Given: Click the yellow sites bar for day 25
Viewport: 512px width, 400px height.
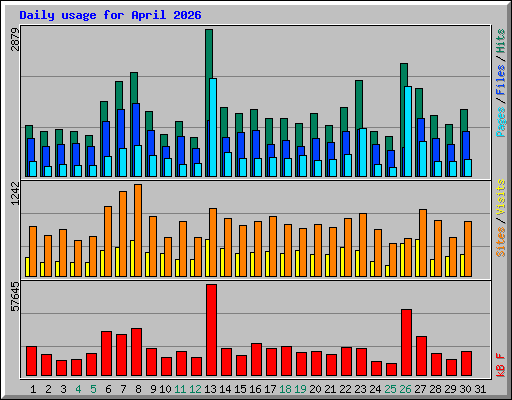Looking at the screenshot, I should pyautogui.click(x=387, y=271).
